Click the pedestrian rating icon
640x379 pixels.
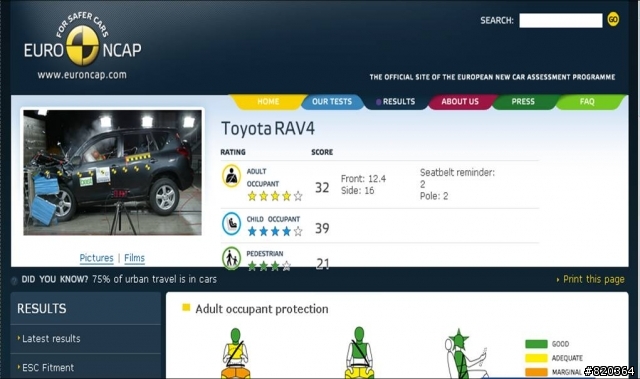[231, 257]
